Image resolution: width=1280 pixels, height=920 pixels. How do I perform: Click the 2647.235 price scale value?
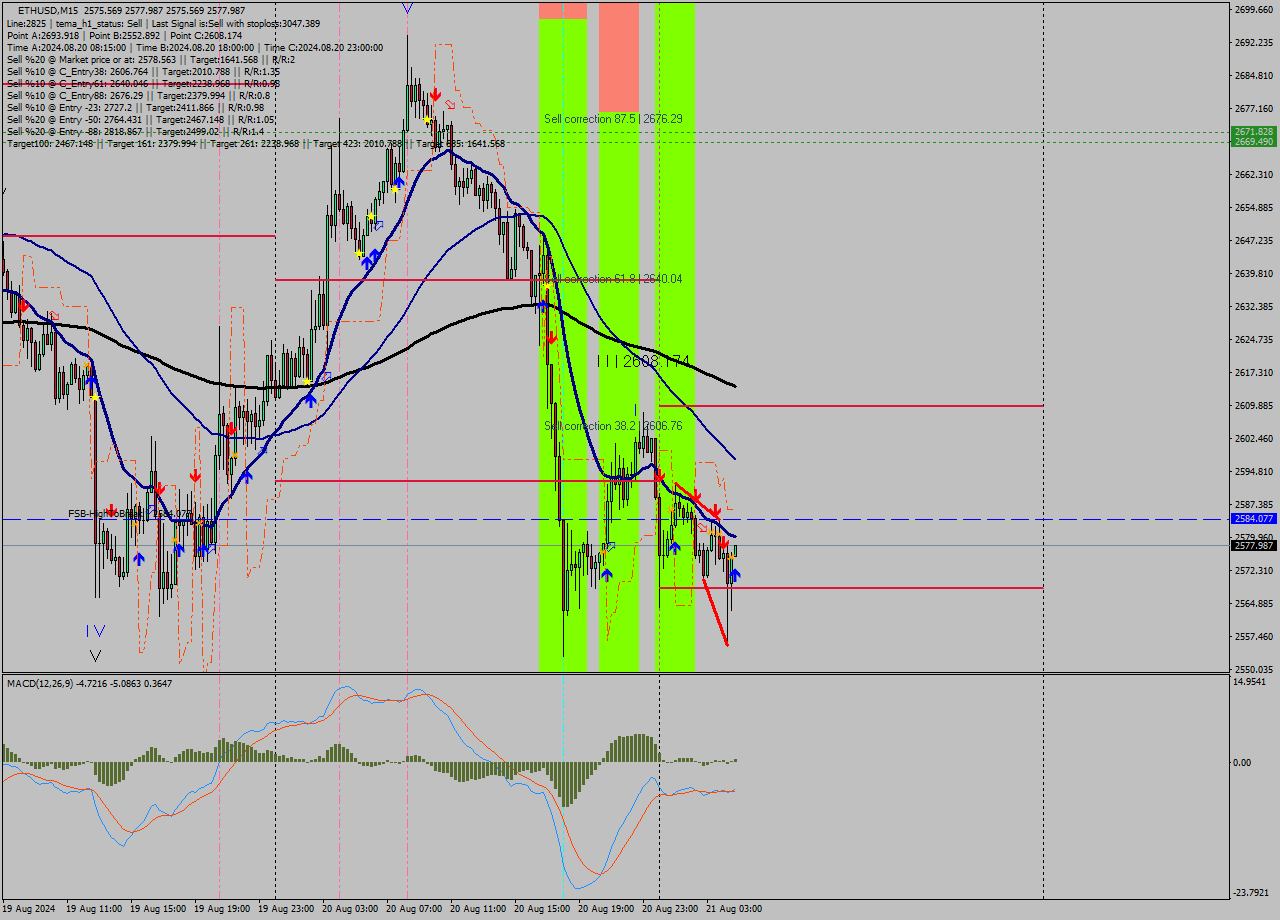tap(1253, 241)
